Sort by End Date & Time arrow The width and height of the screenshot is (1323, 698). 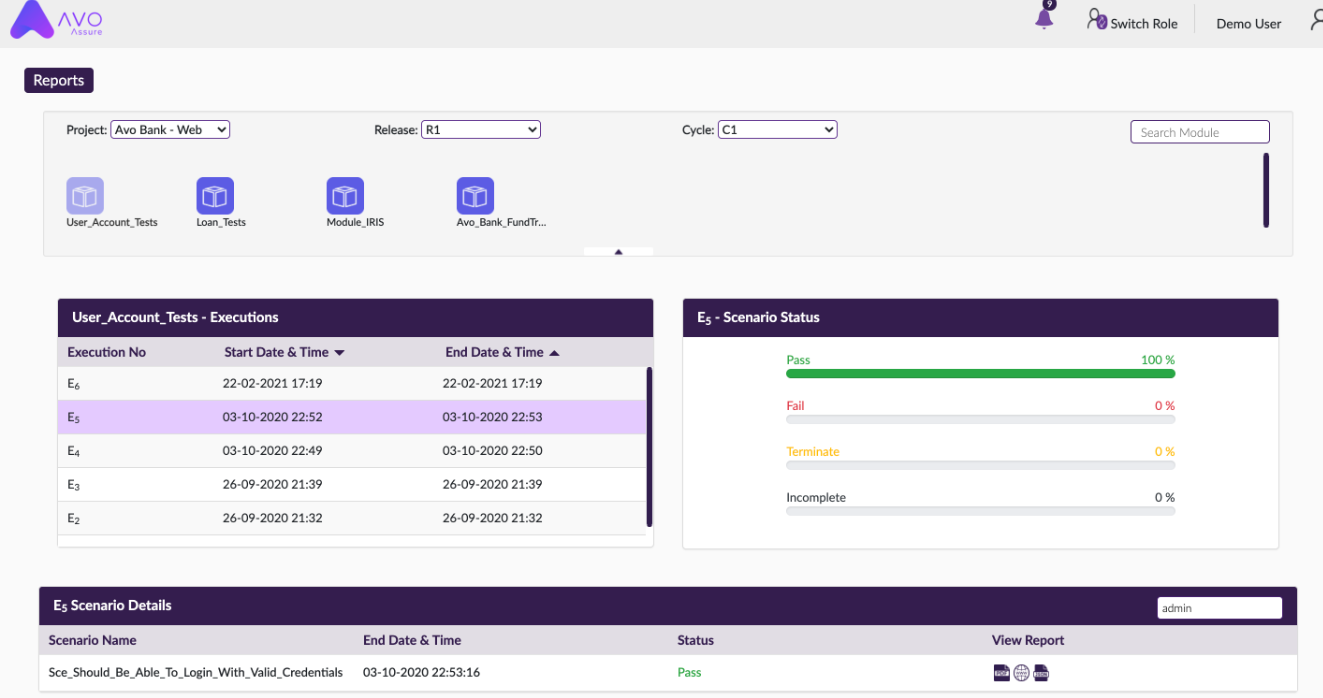coord(555,353)
